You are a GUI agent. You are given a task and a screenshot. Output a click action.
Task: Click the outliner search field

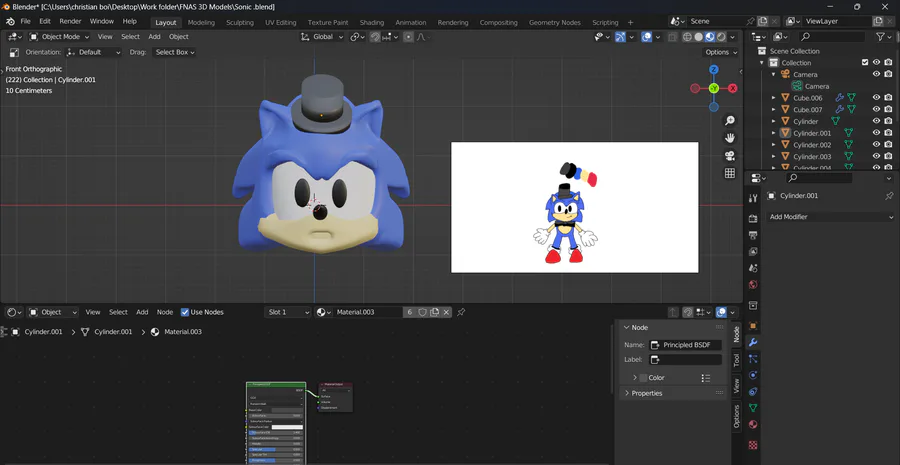point(832,37)
